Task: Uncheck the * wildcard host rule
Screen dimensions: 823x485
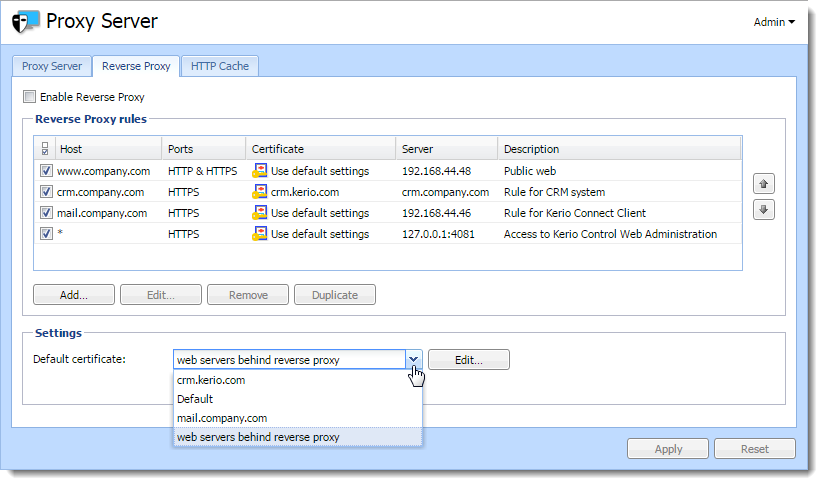Action: coord(46,234)
